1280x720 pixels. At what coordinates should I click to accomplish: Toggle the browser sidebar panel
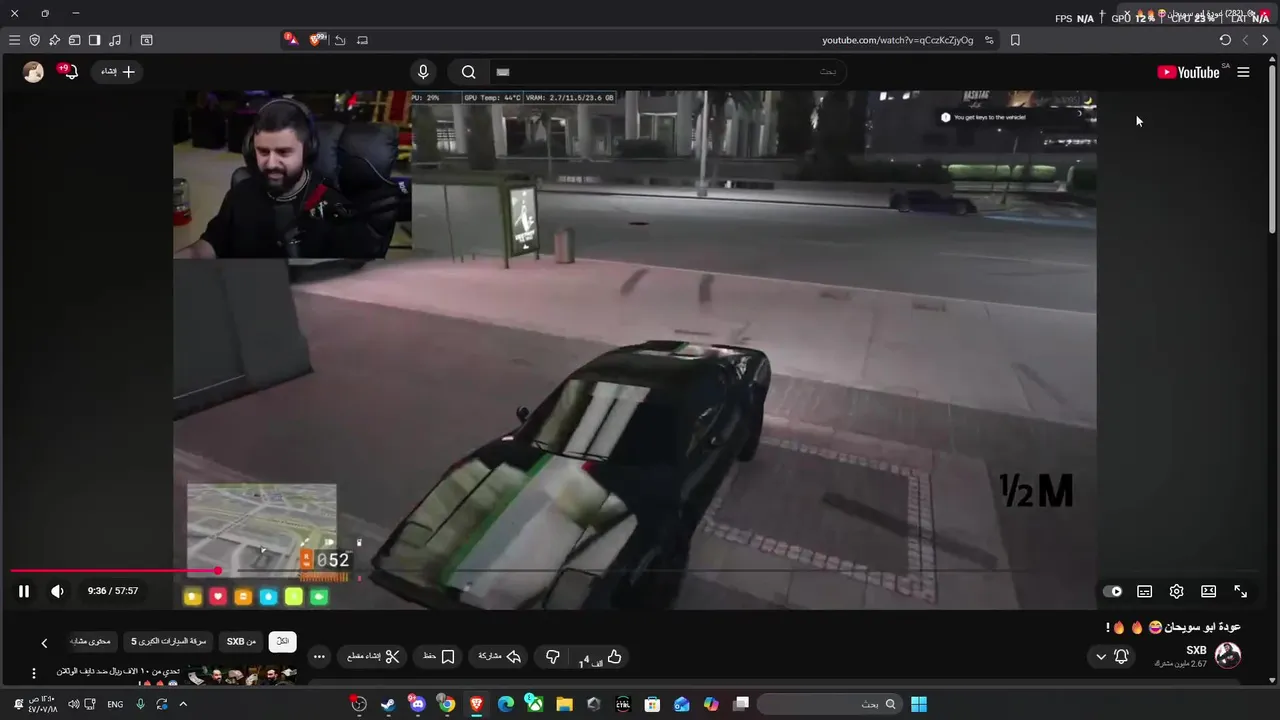(94, 40)
